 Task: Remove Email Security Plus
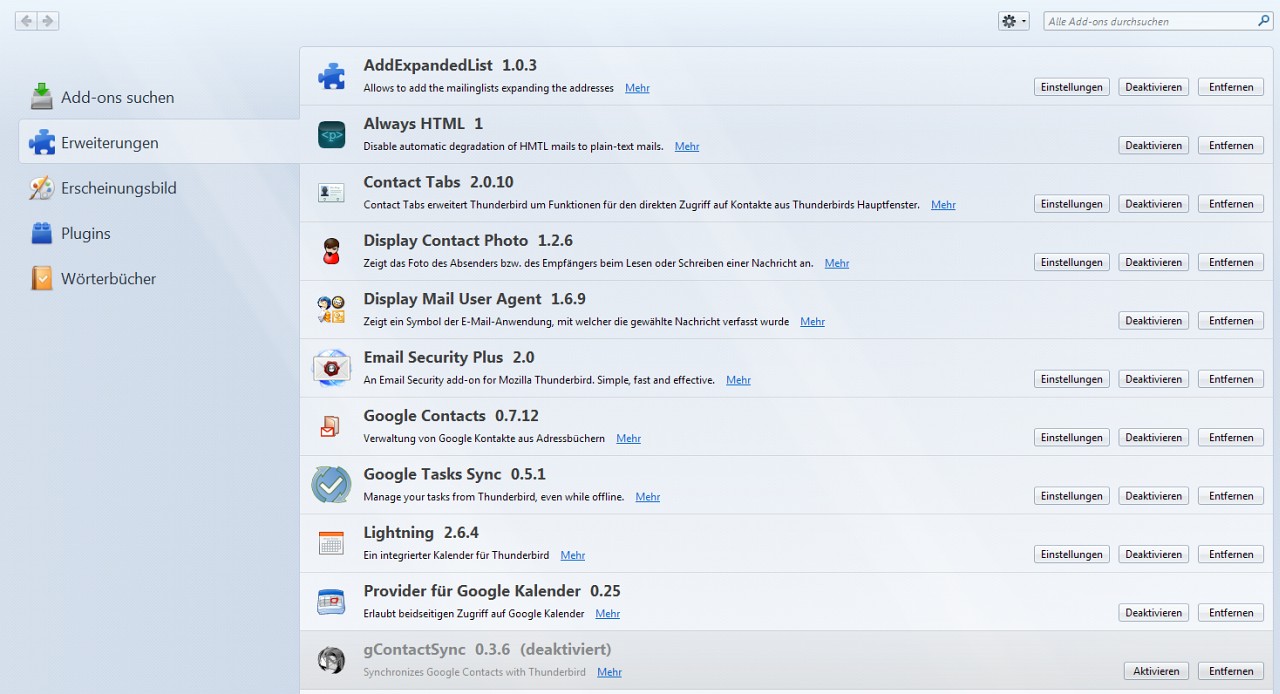tap(1231, 379)
